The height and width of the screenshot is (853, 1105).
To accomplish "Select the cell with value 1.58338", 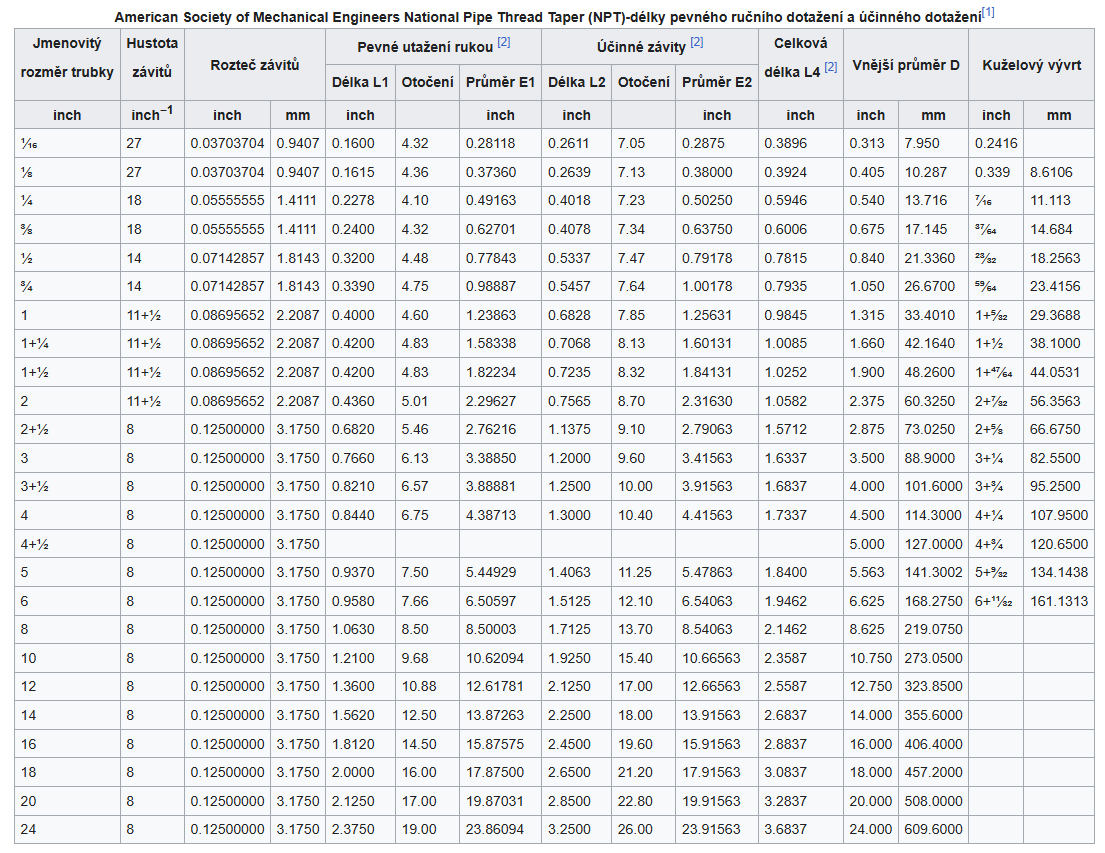I will [500, 343].
